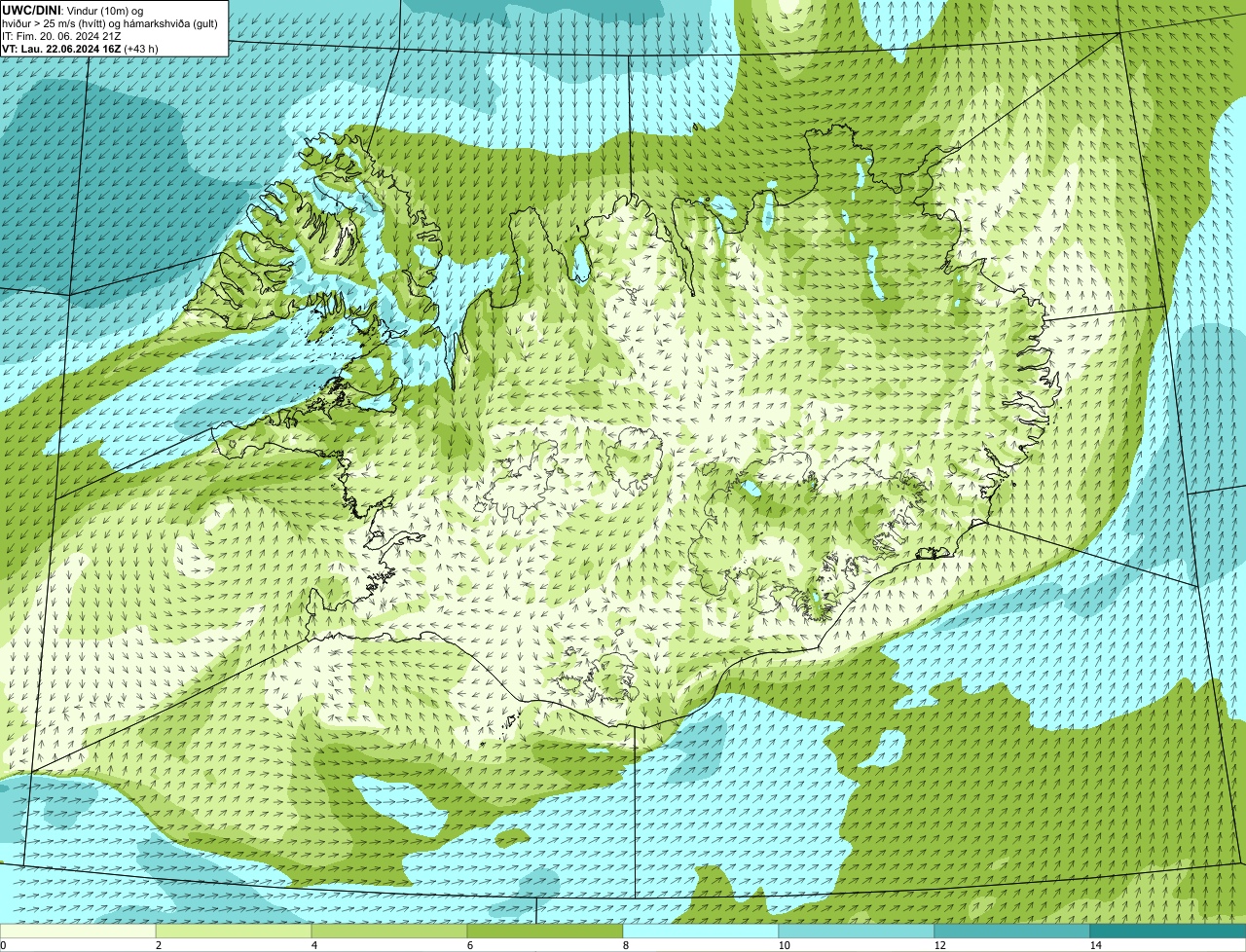Click the 4–6 m/s green legend swatch
Screen dimensions: 1246x952
tap(389, 931)
